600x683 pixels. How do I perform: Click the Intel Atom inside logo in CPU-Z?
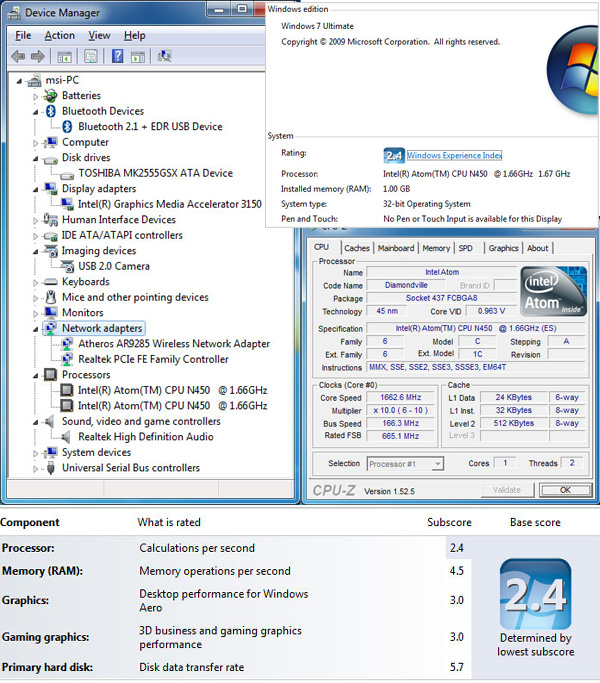tap(553, 291)
